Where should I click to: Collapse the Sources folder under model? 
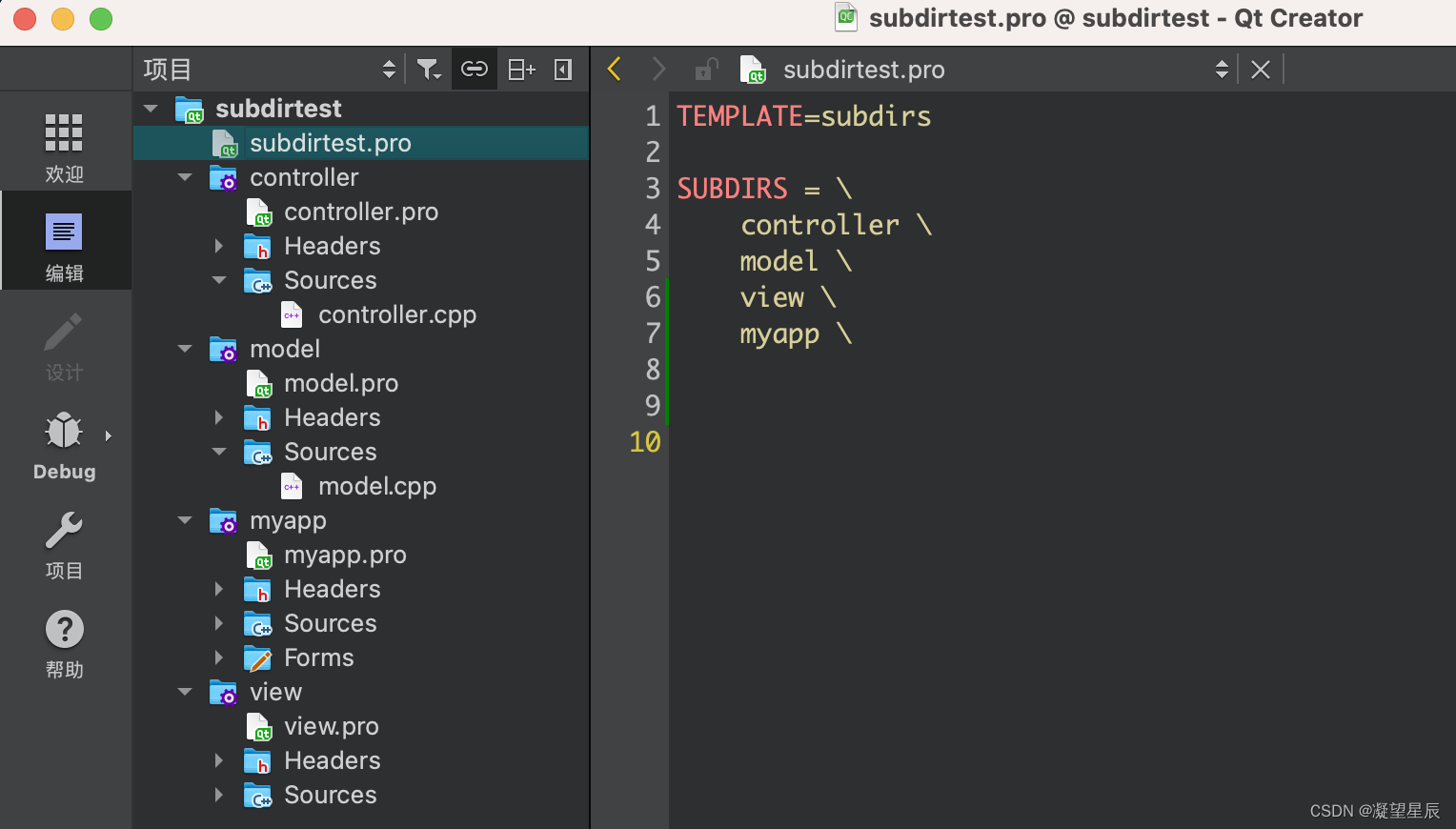point(218,452)
